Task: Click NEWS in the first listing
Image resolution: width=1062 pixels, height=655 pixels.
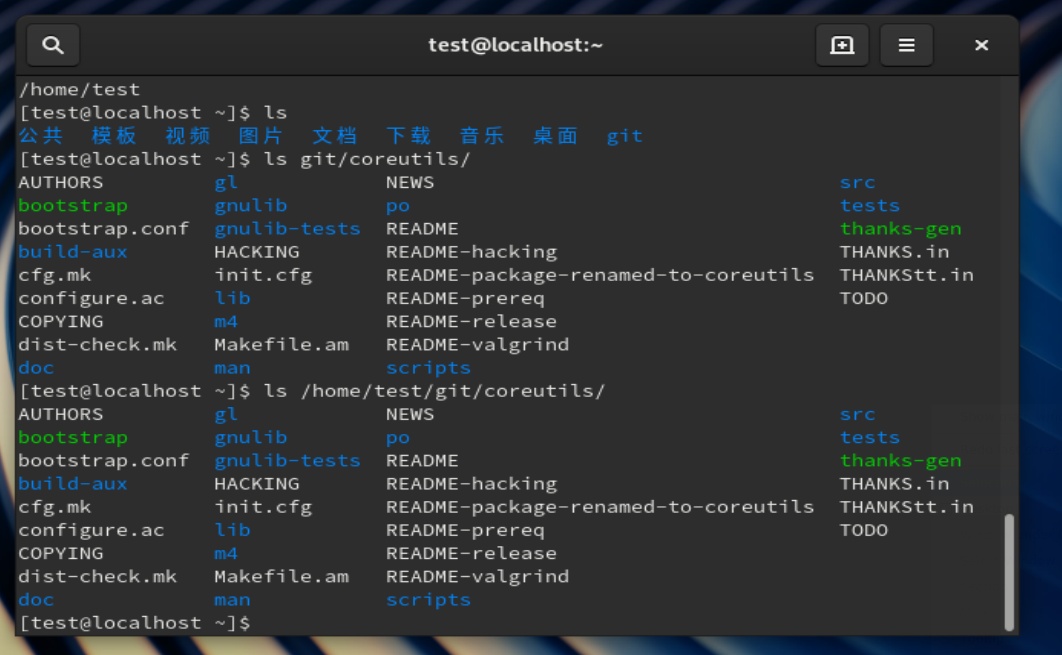Action: [x=410, y=182]
